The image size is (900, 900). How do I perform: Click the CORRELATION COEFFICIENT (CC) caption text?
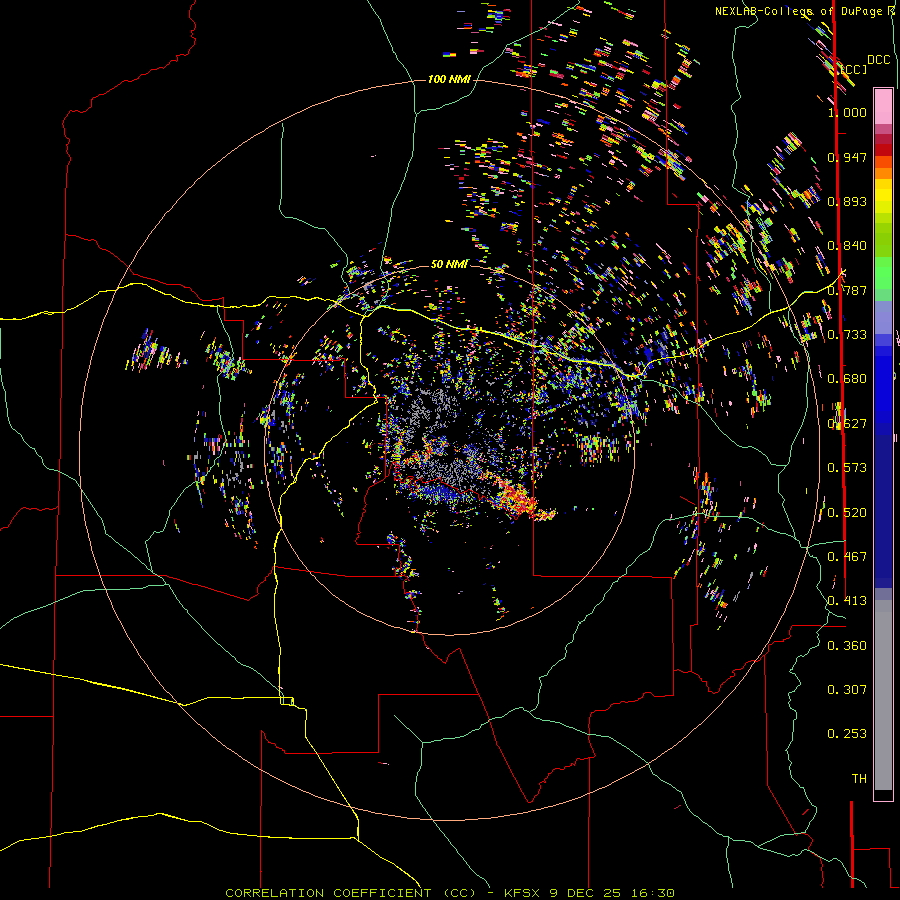[351, 893]
